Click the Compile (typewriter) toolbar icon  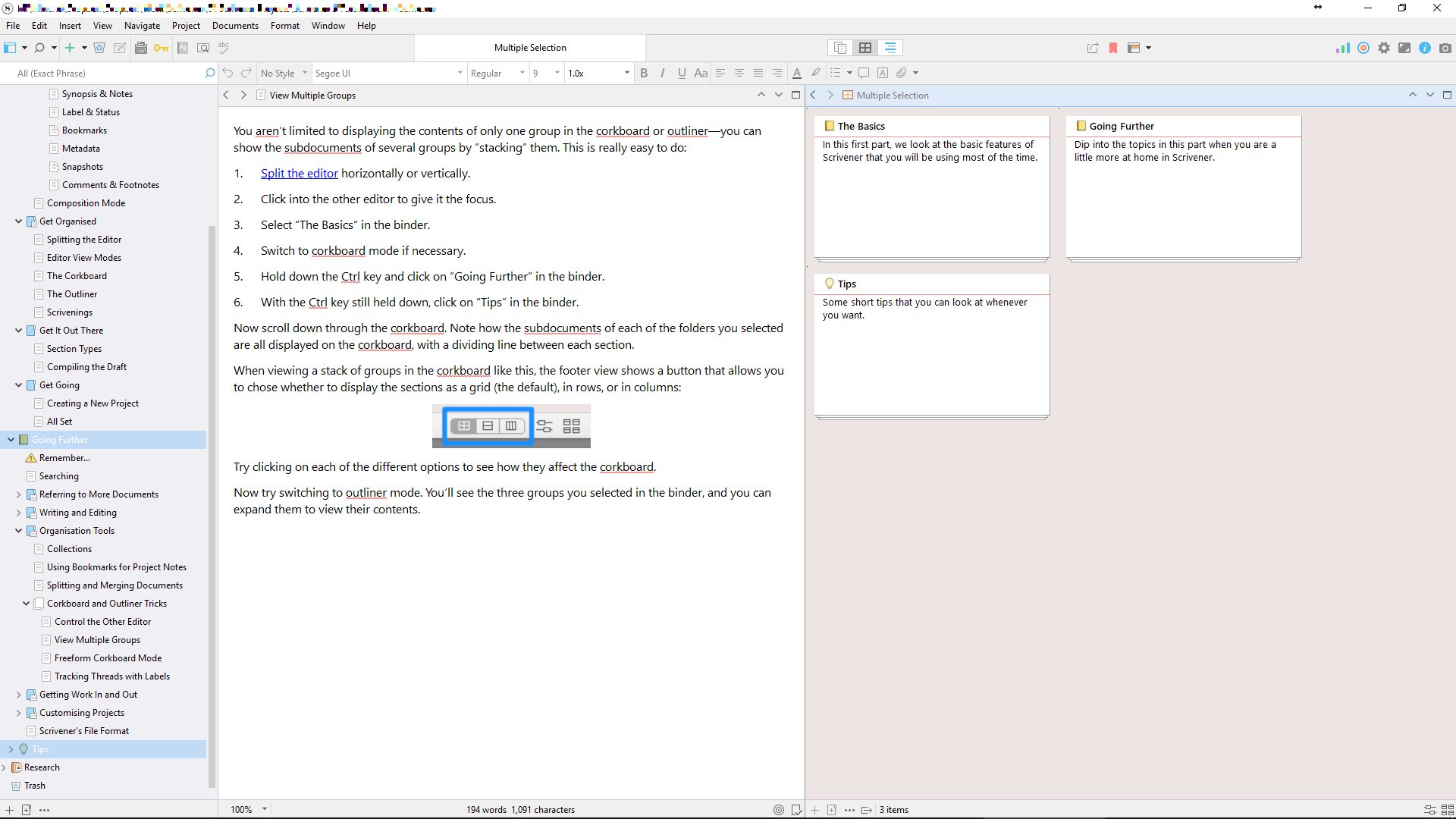(x=141, y=48)
